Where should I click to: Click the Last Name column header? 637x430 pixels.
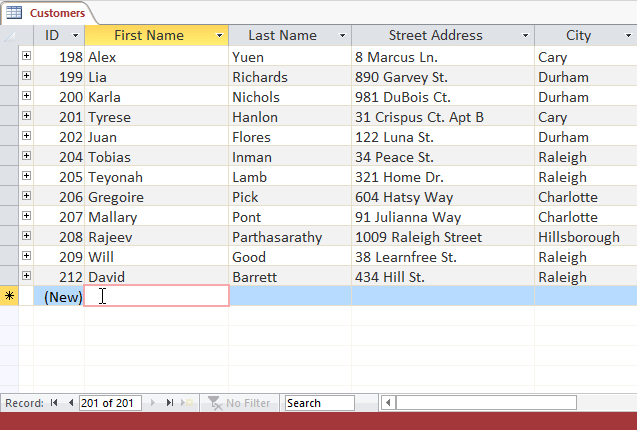point(282,35)
